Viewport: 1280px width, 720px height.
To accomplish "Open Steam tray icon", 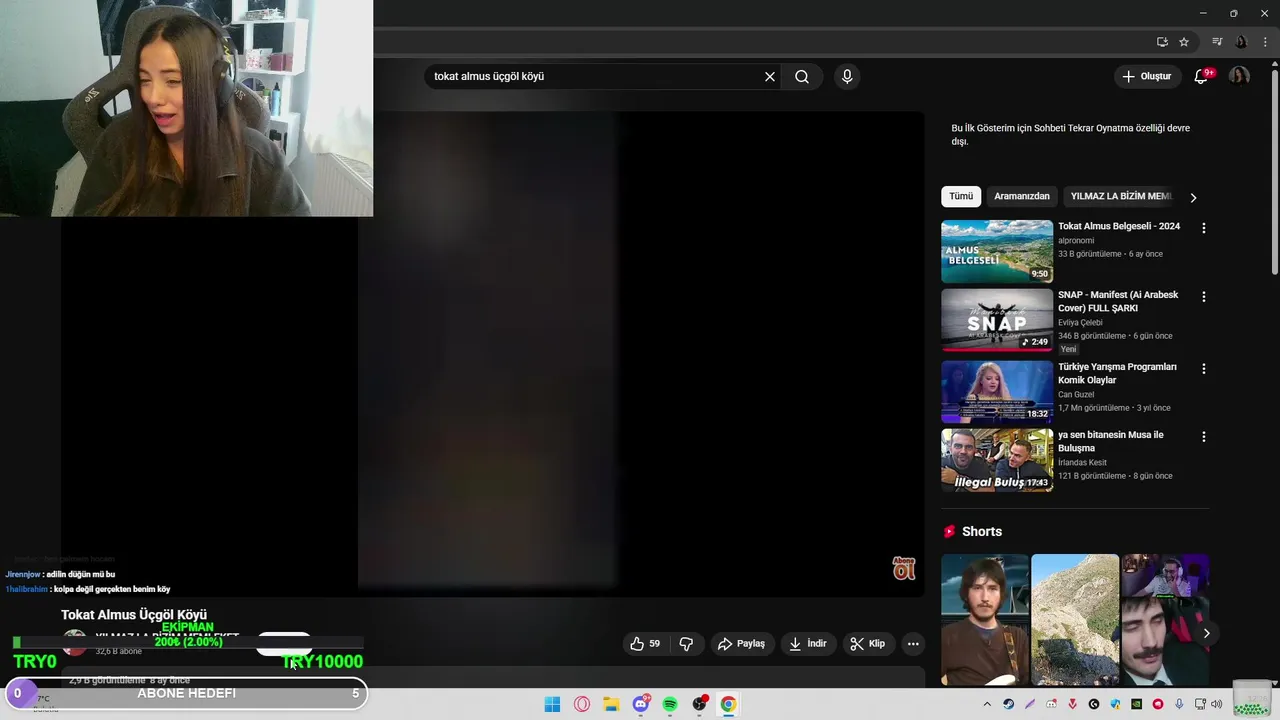I will click(x=1008, y=704).
